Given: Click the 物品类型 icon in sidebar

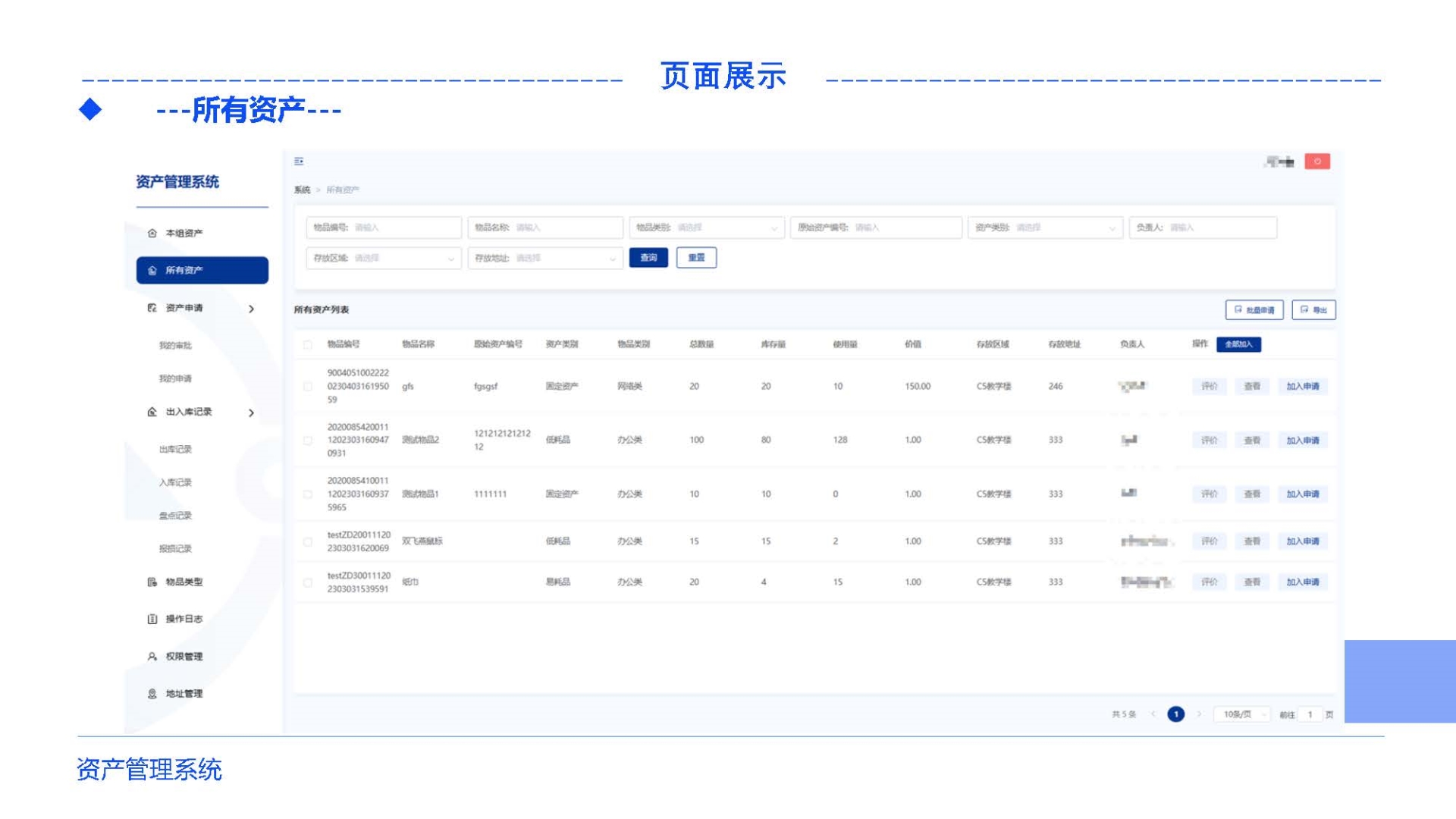Looking at the screenshot, I should coord(152,582).
